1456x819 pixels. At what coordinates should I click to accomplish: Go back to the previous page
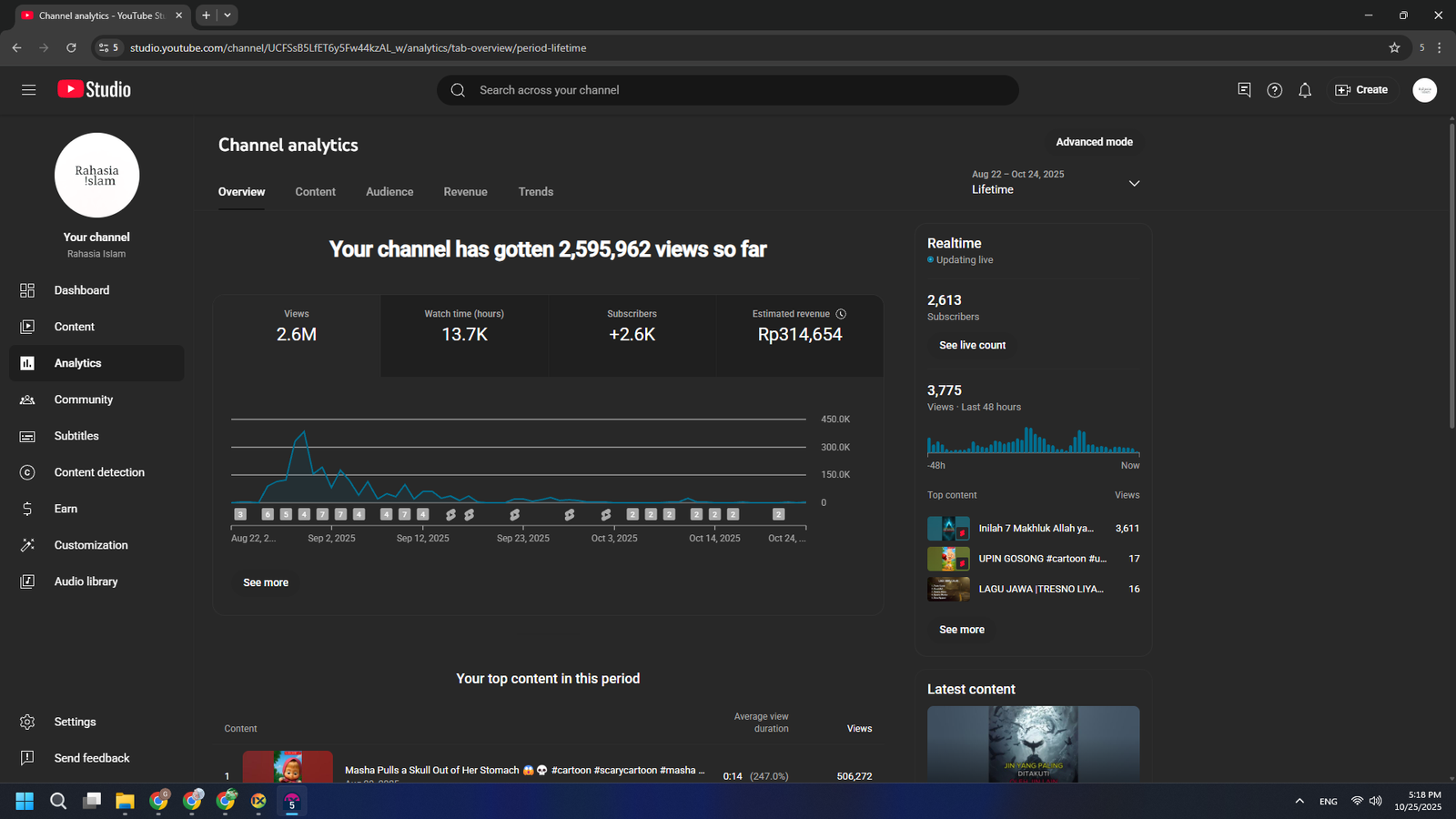tap(16, 47)
